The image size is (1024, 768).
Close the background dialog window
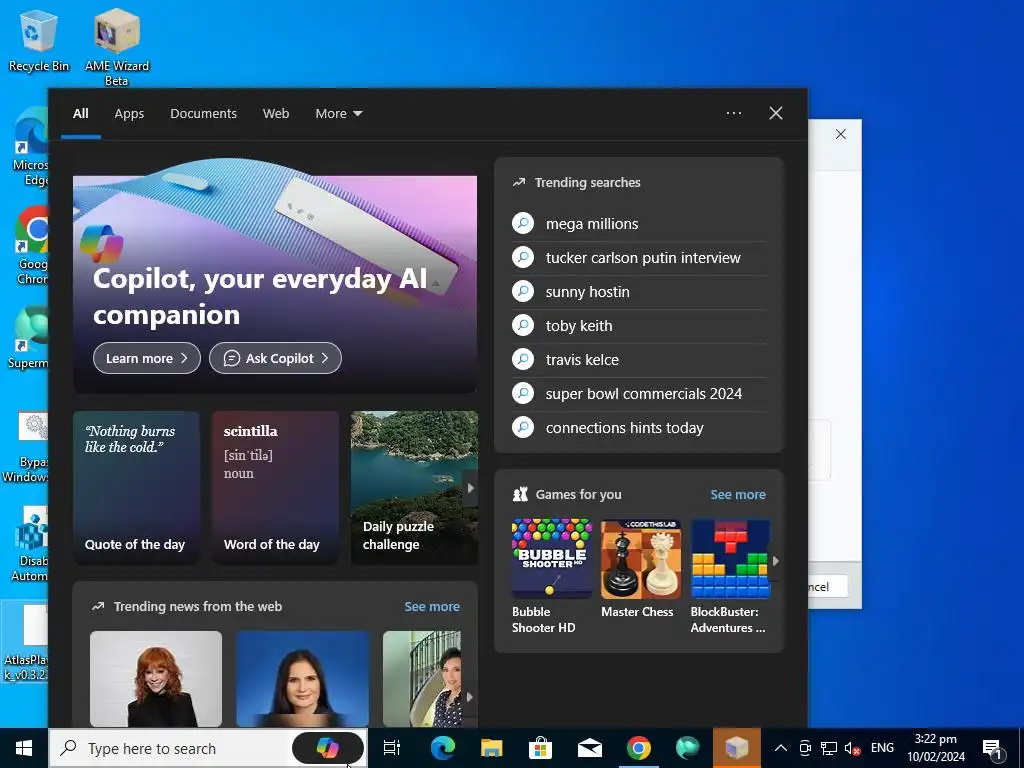[840, 134]
